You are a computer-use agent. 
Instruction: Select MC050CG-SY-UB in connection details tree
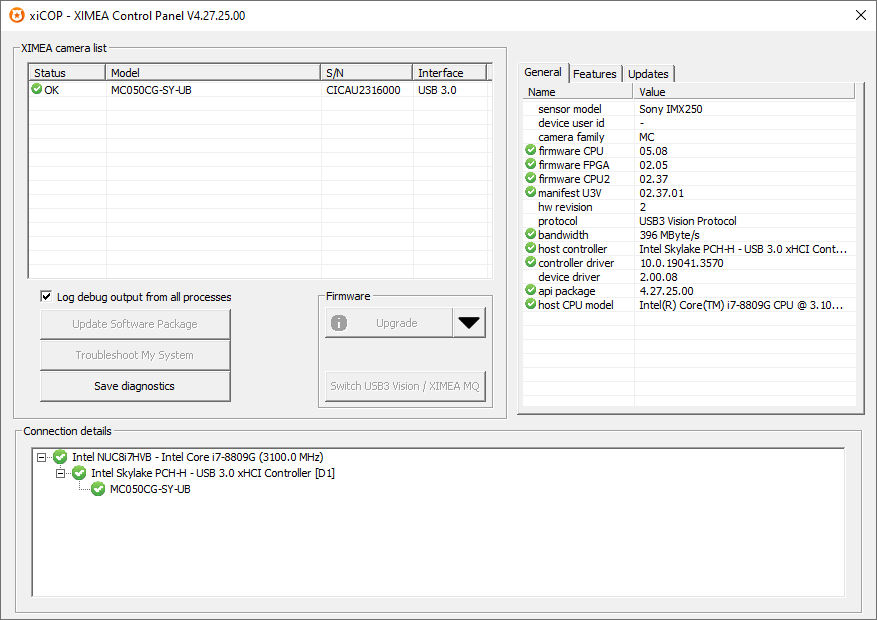(150, 489)
